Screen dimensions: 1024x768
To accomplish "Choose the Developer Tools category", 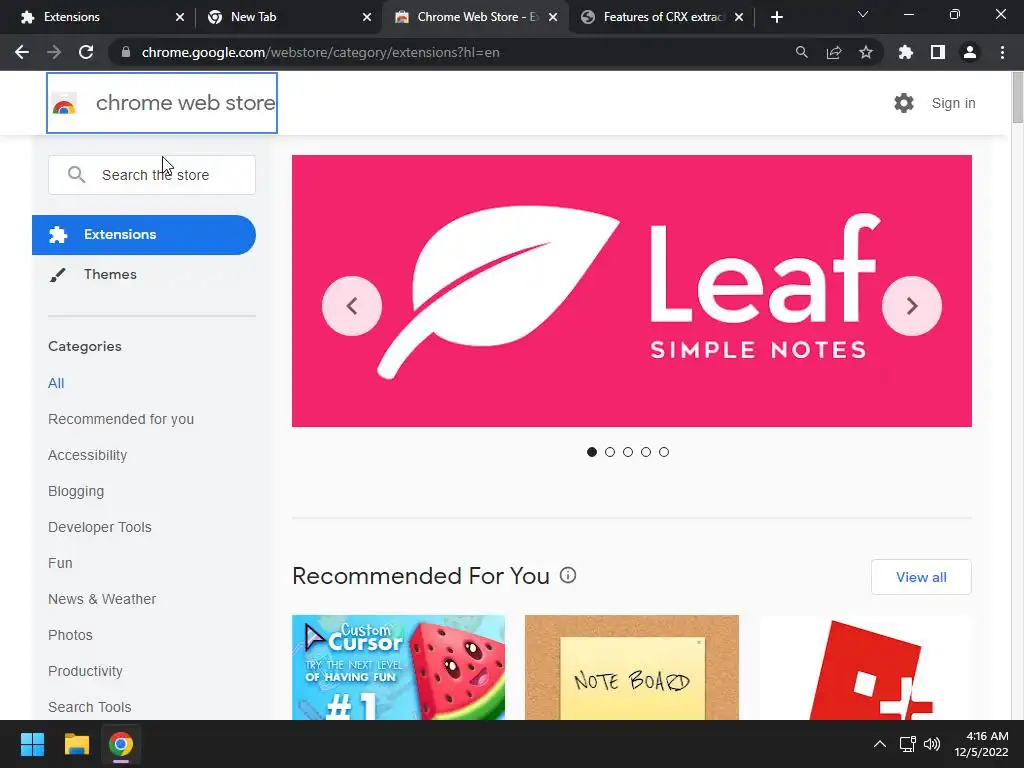I will (100, 527).
